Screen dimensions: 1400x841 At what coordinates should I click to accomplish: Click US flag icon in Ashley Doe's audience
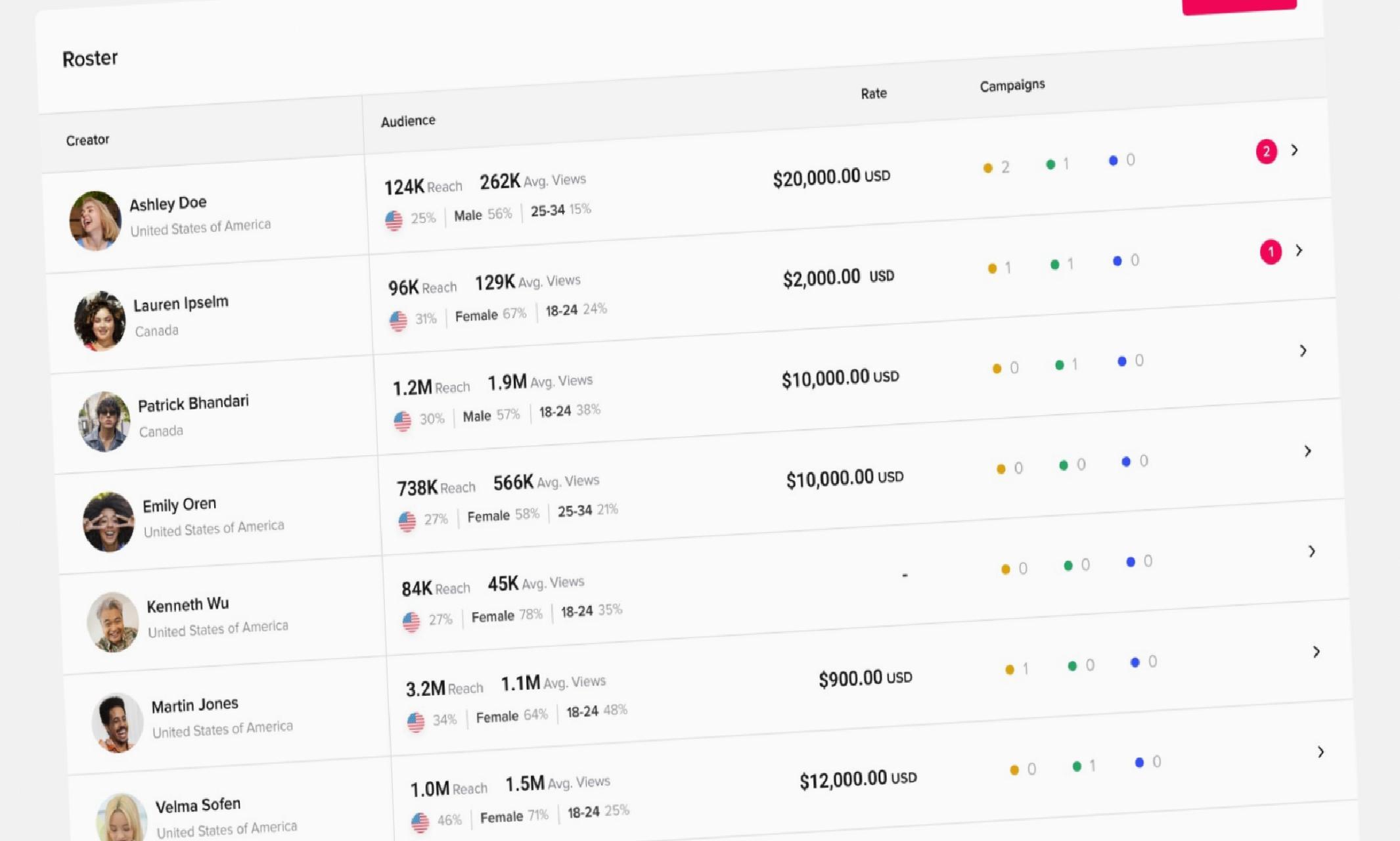(394, 221)
